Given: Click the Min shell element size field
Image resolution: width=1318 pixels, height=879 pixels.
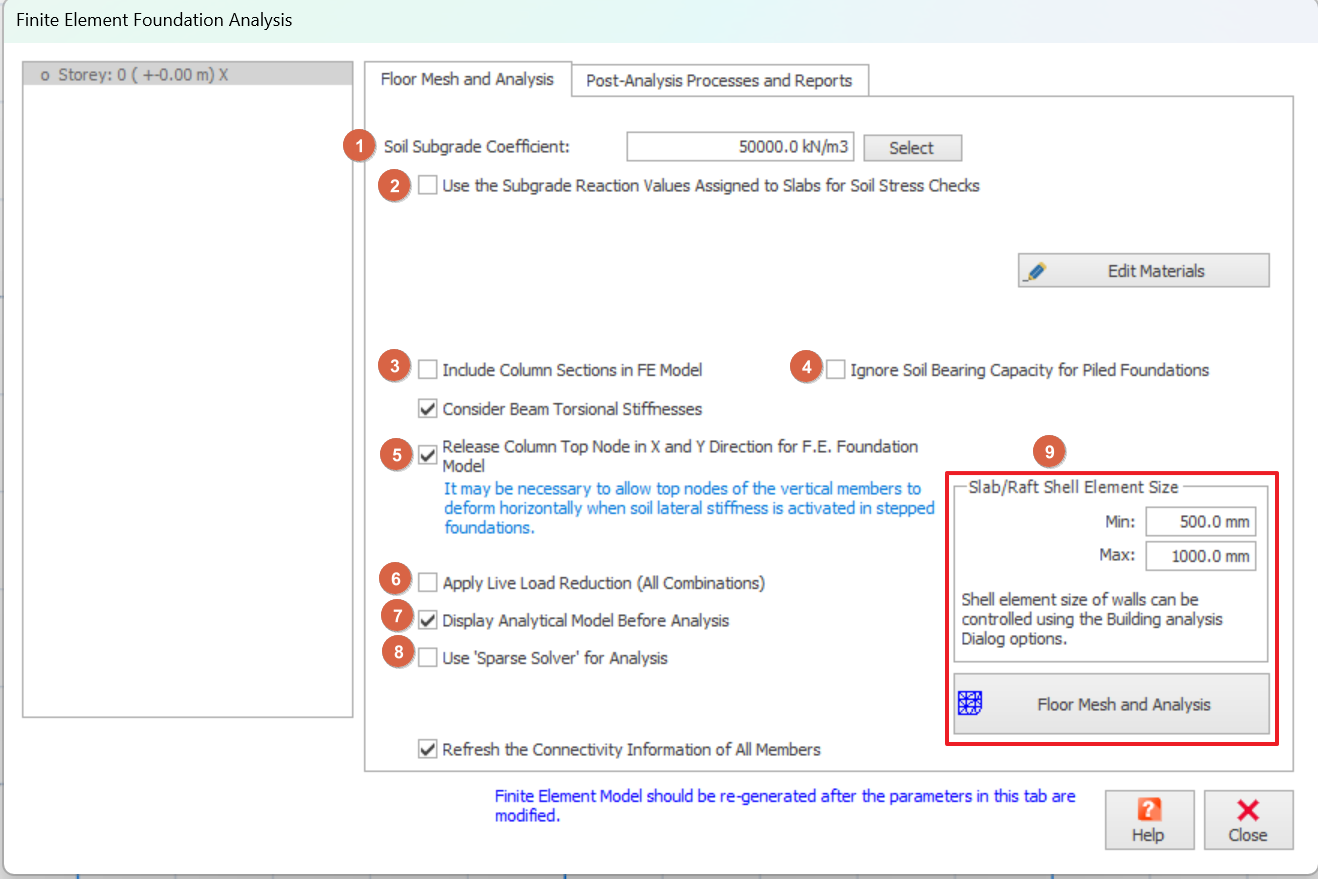Looking at the screenshot, I should (x=1200, y=522).
